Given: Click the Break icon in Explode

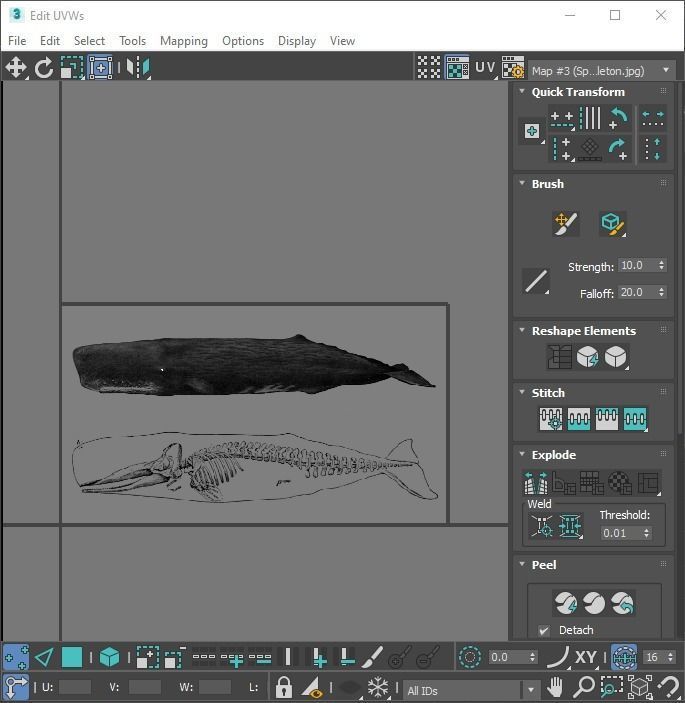Looking at the screenshot, I should click(x=535, y=482).
